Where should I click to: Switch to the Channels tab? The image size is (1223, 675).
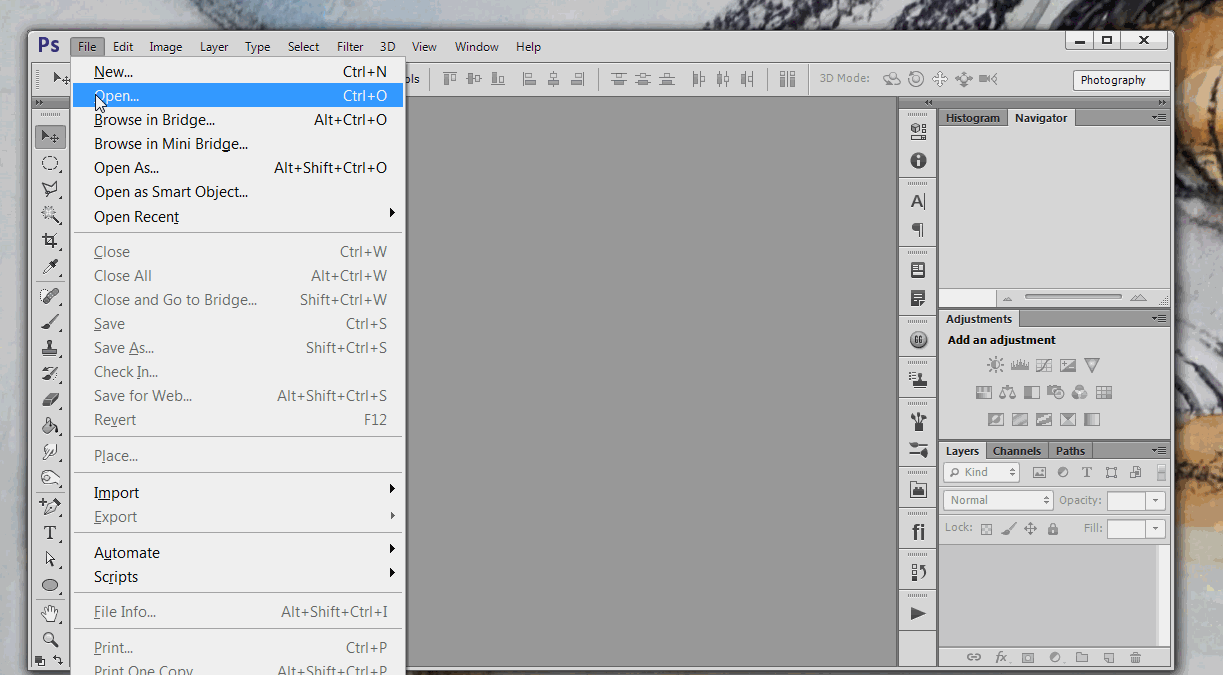click(x=1017, y=451)
